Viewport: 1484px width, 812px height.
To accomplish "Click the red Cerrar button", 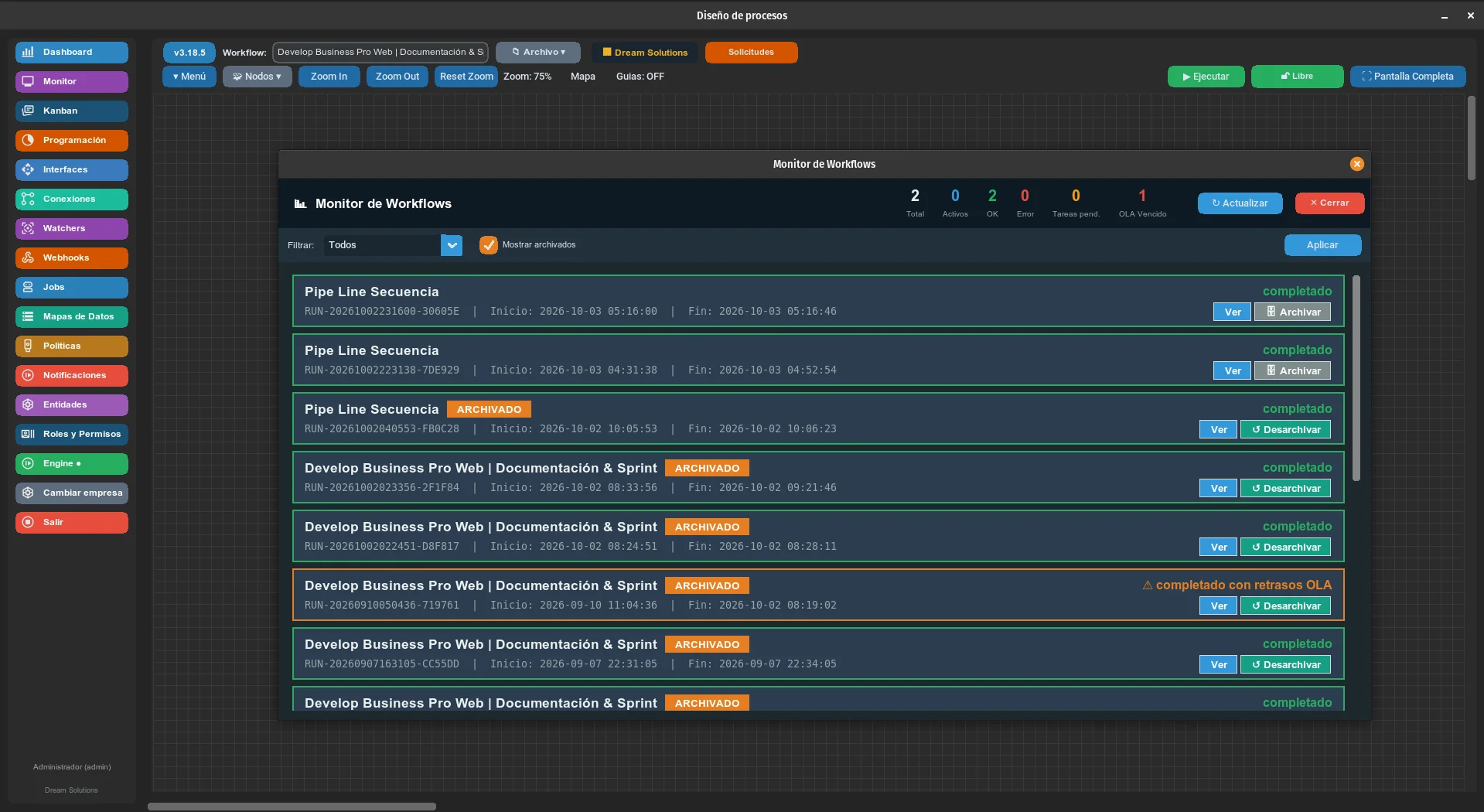I will click(x=1329, y=203).
